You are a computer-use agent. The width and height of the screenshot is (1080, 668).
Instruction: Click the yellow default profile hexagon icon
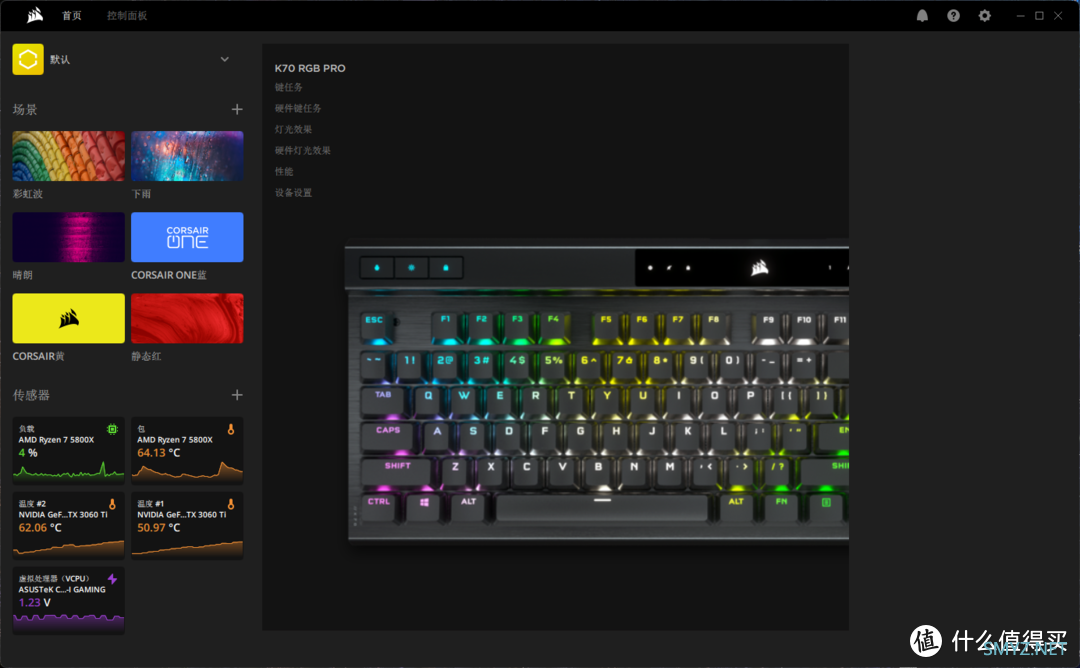click(x=28, y=59)
